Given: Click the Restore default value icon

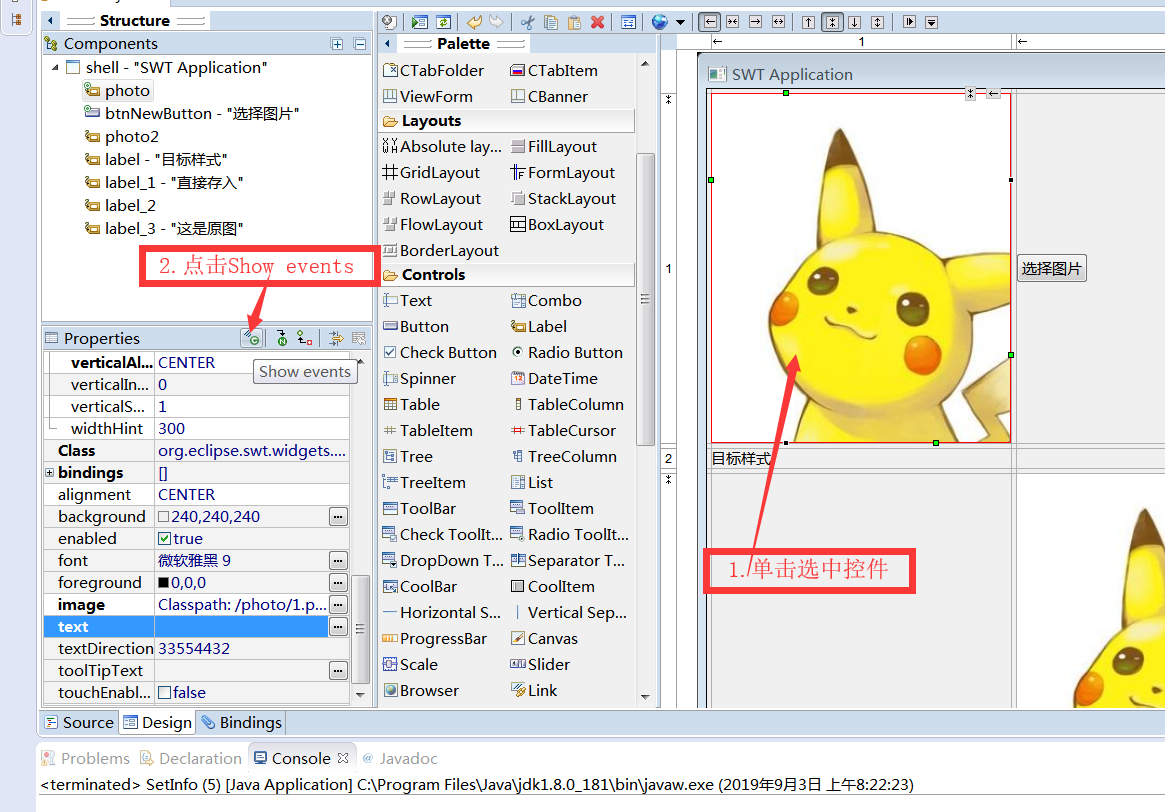Looking at the screenshot, I should click(359, 338).
